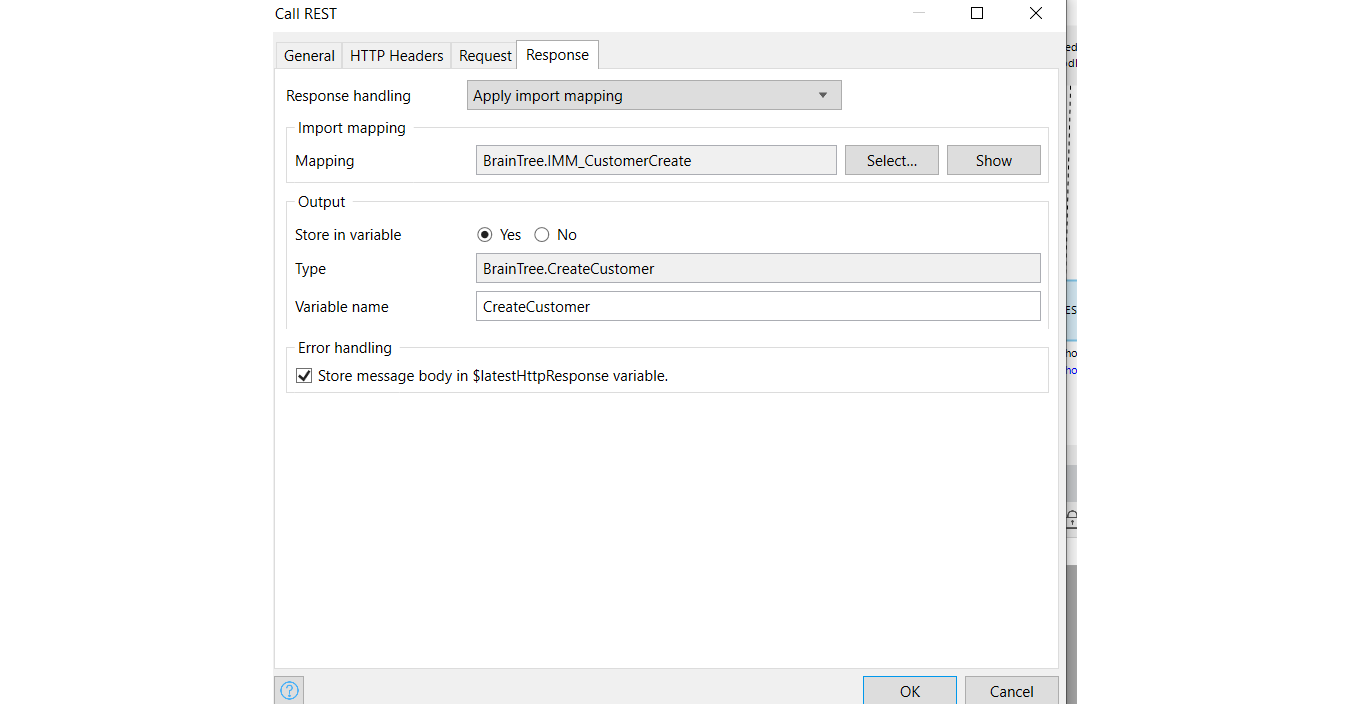
Task: Click the Select button for import mapping
Action: [891, 160]
